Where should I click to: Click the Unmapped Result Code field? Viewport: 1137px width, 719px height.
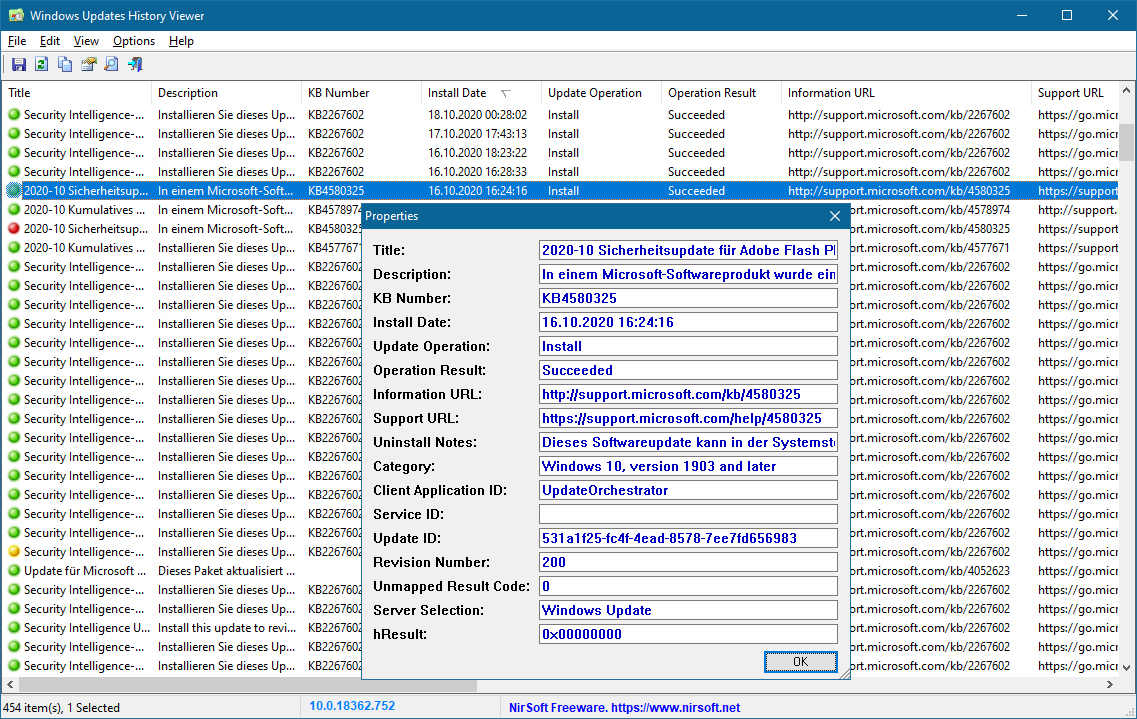688,586
